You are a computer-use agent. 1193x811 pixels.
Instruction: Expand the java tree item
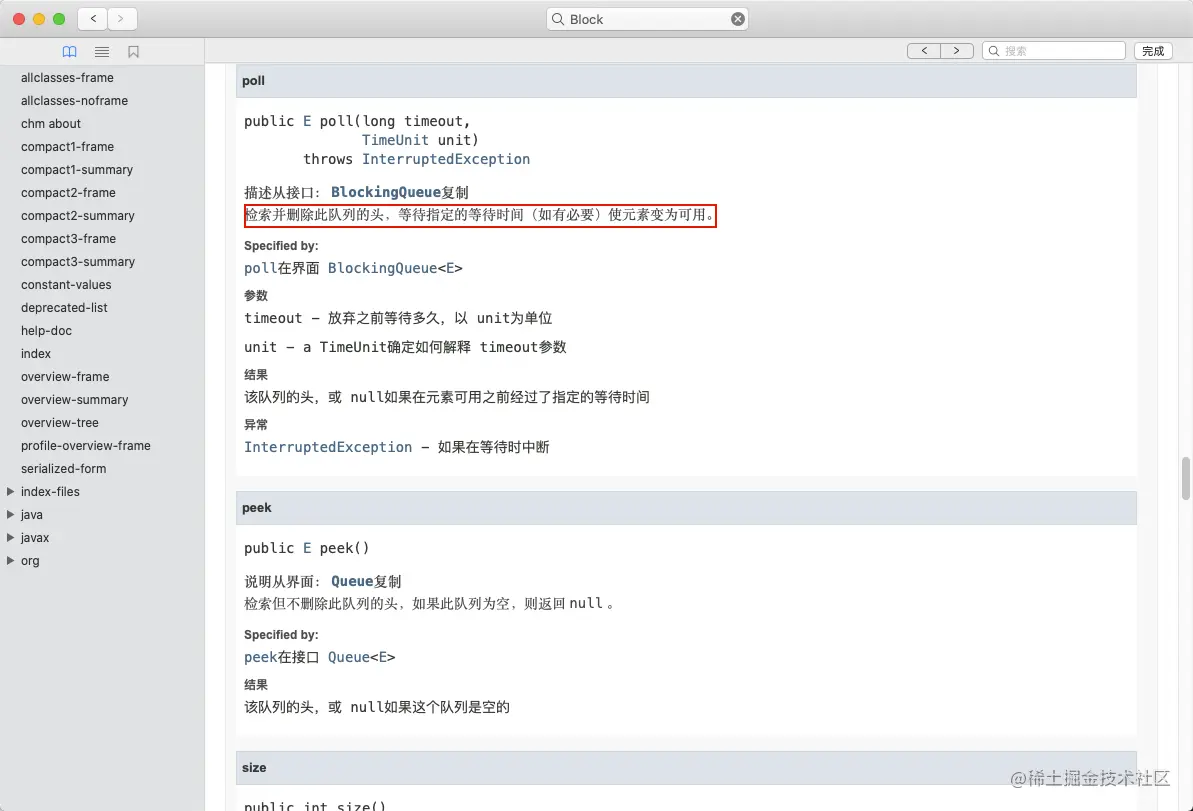tap(12, 514)
